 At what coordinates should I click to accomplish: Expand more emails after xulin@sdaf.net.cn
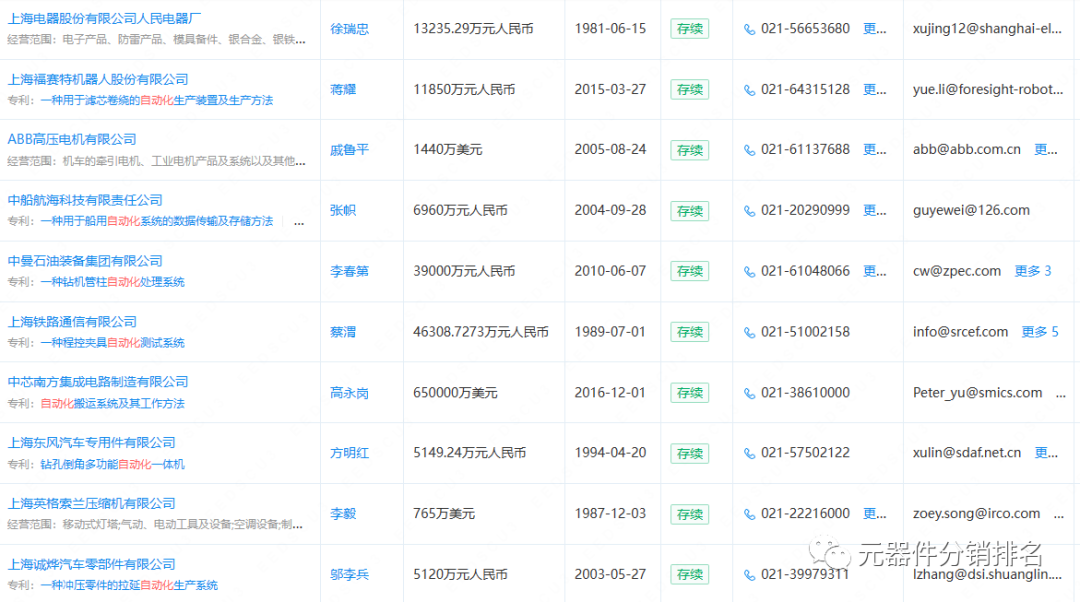click(x=1046, y=453)
